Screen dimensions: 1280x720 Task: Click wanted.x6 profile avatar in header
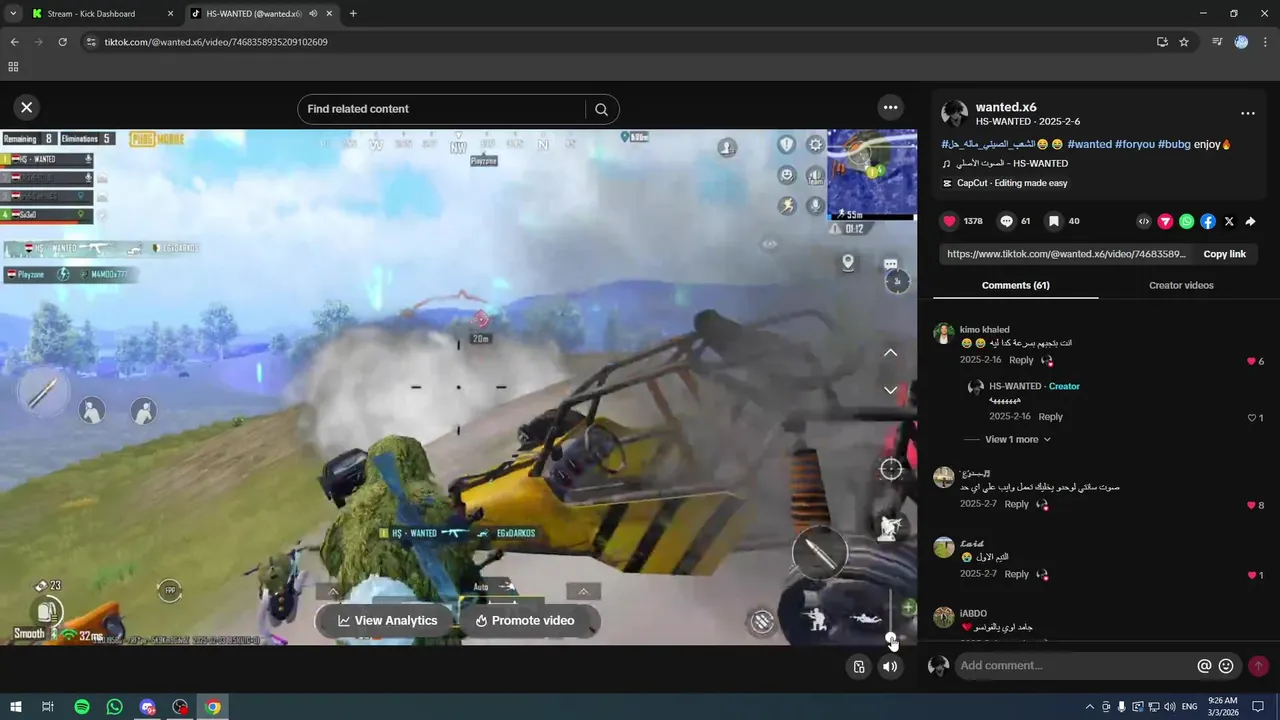pyautogui.click(x=954, y=113)
